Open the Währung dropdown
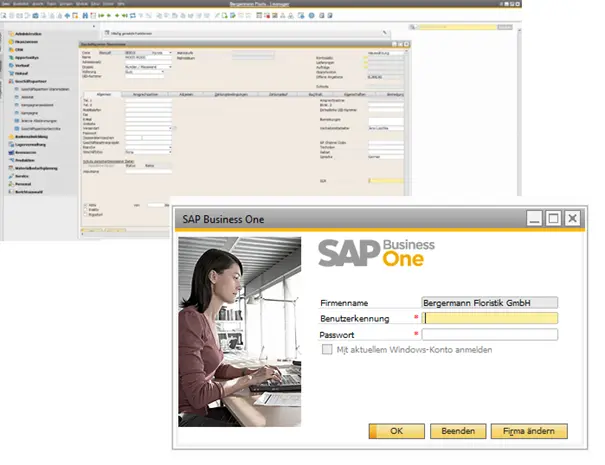The width and height of the screenshot is (605, 465). coord(162,72)
